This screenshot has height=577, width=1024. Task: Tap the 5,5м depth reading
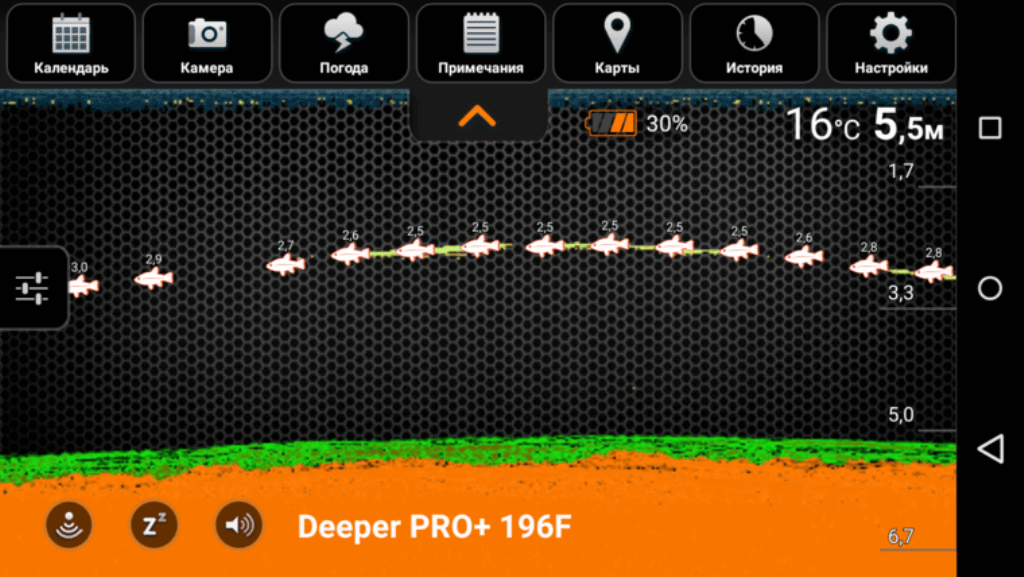pyautogui.click(x=909, y=125)
